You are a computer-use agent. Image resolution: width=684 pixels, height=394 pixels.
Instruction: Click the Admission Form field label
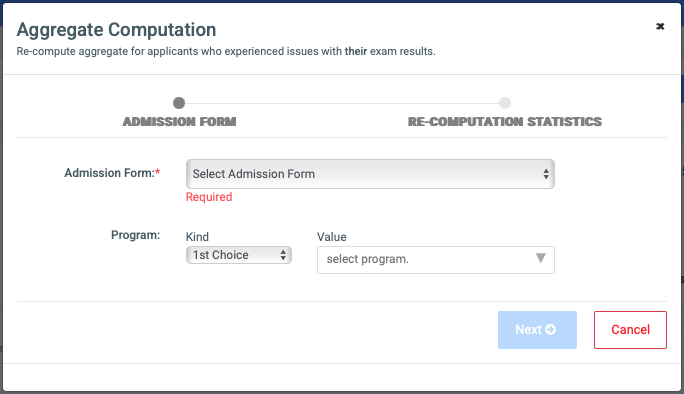[x=112, y=173]
